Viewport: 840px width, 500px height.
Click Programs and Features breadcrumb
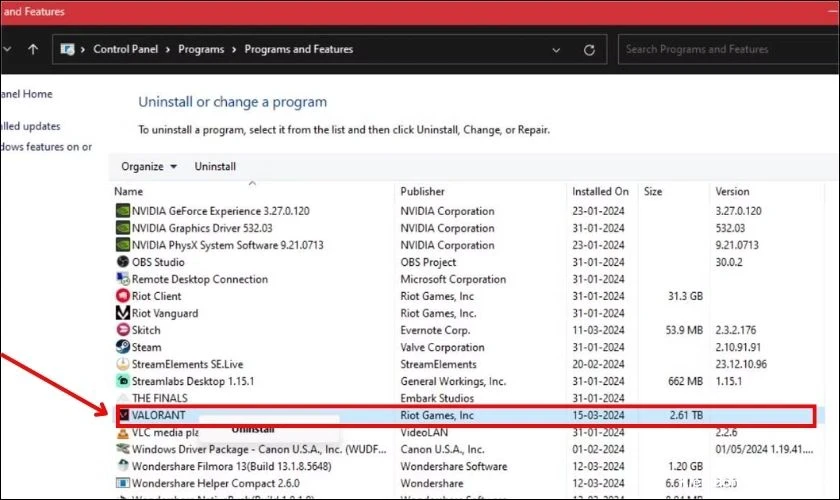coord(298,49)
